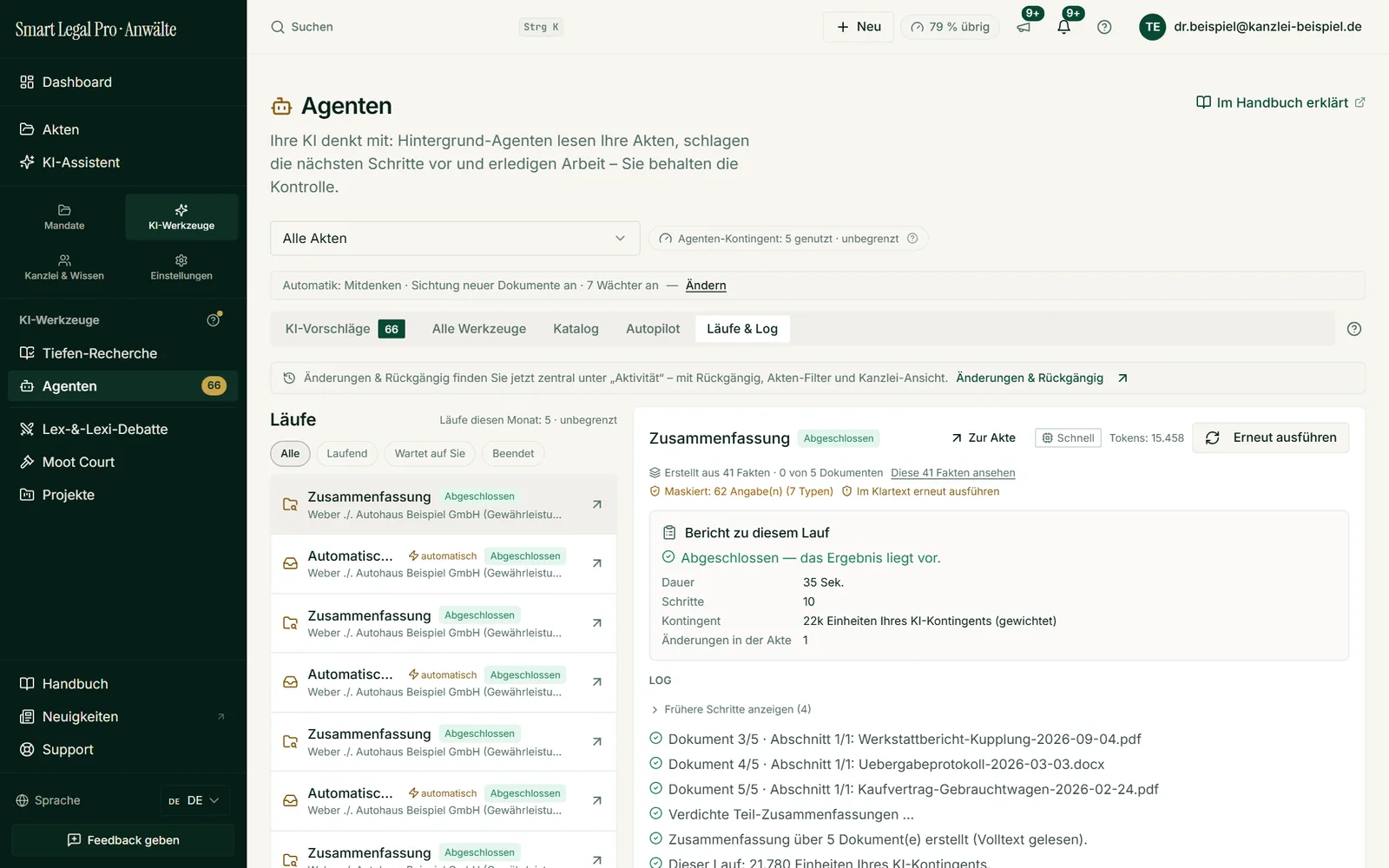Open the Alle Akten dropdown
Screen dimensions: 1389x868
[x=455, y=239]
